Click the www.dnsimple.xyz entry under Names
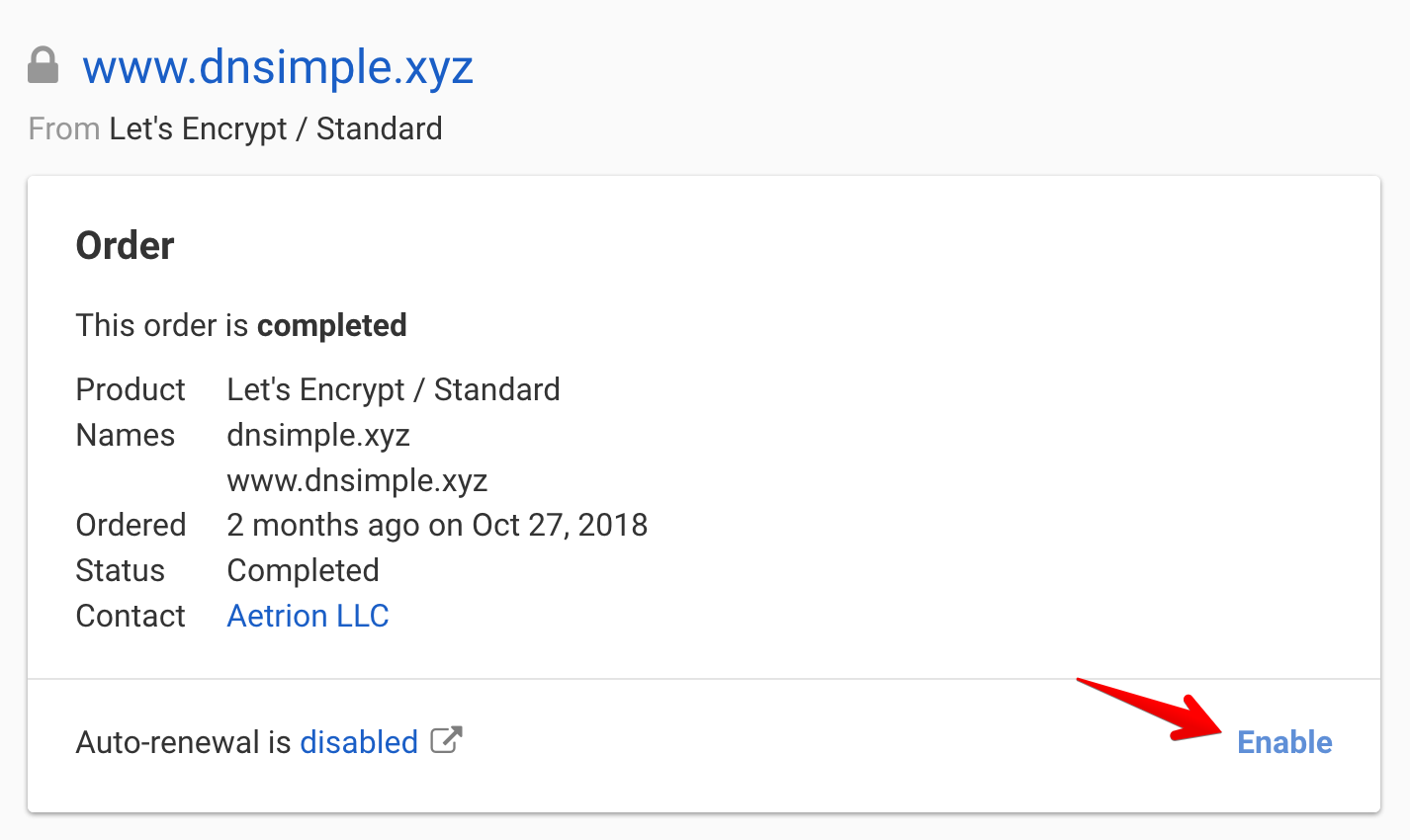This screenshot has height=840, width=1410. coord(356,480)
